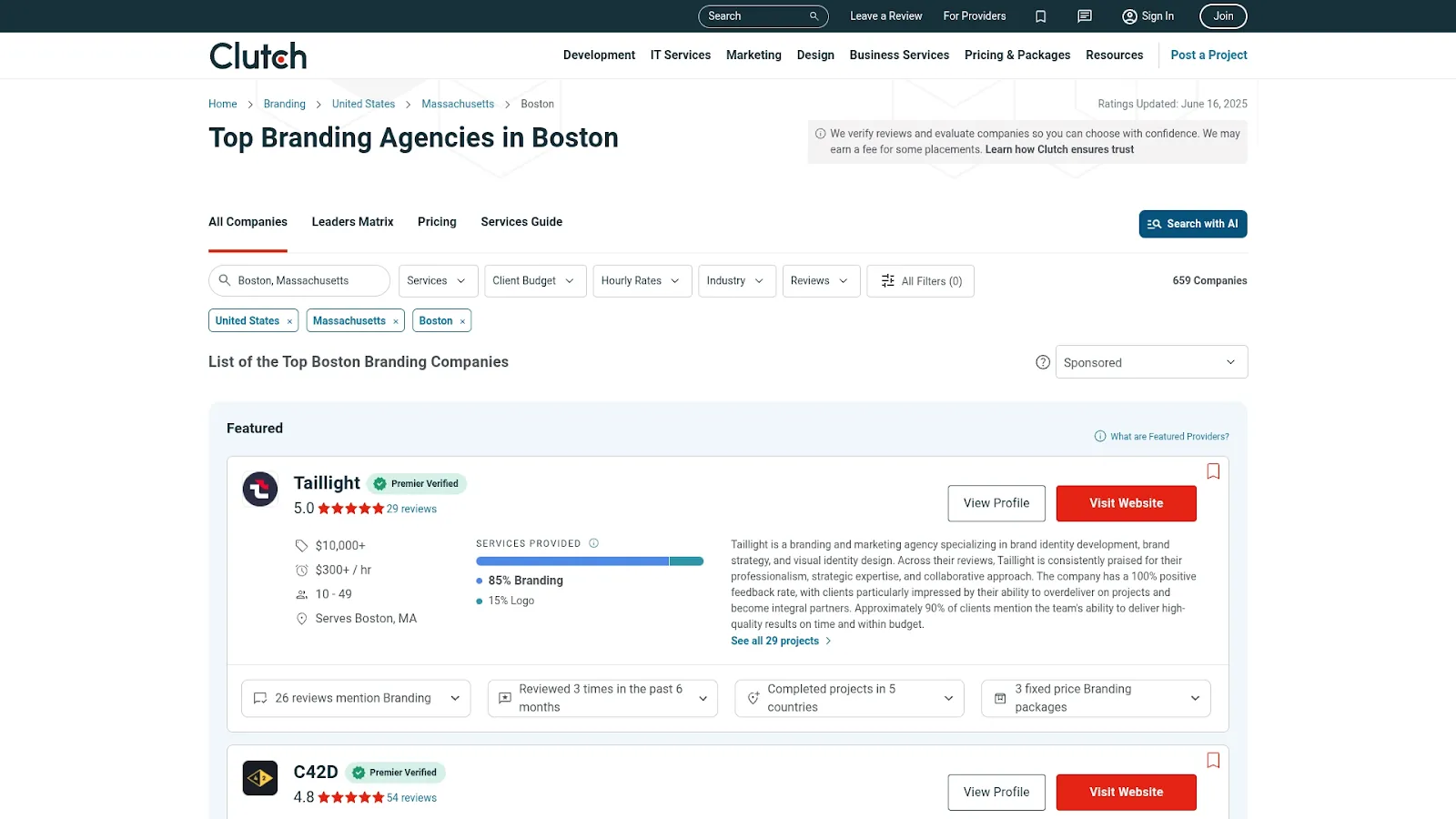Switch to the Leaders Matrix tab
The height and width of the screenshot is (819, 1456).
pos(352,221)
